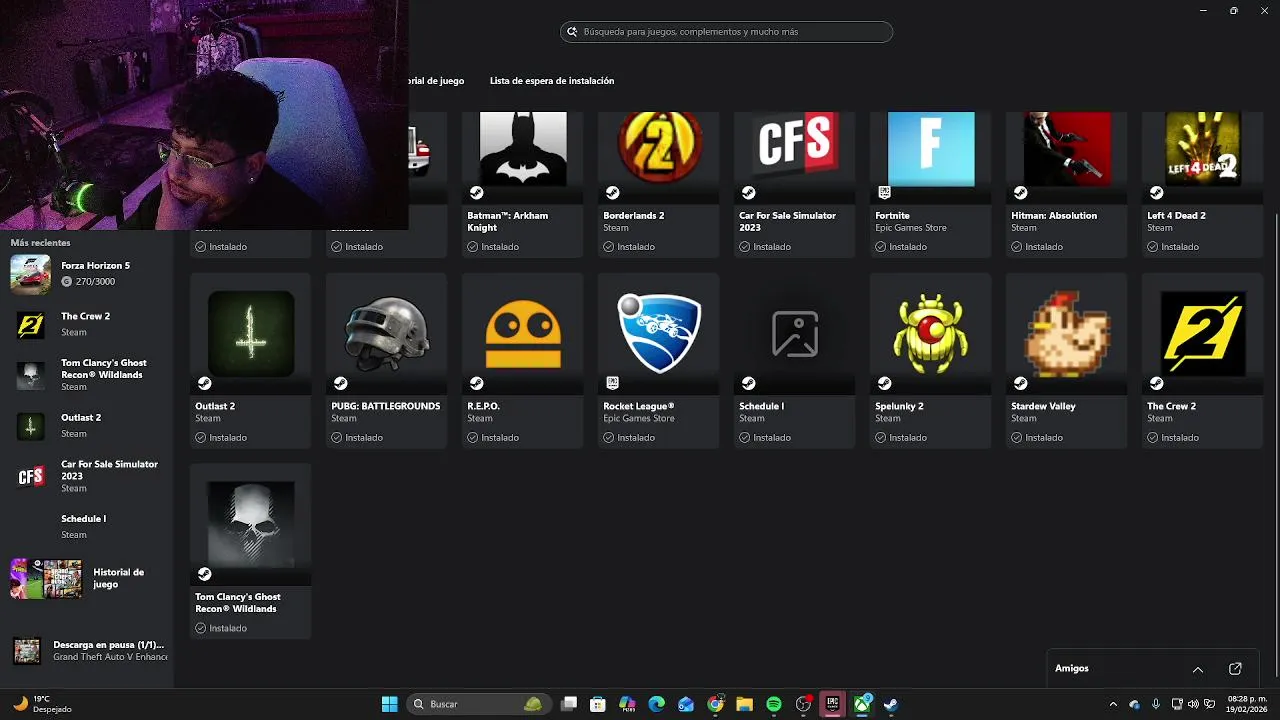Open the Borderlands 2 game tile

pyautogui.click(x=658, y=184)
